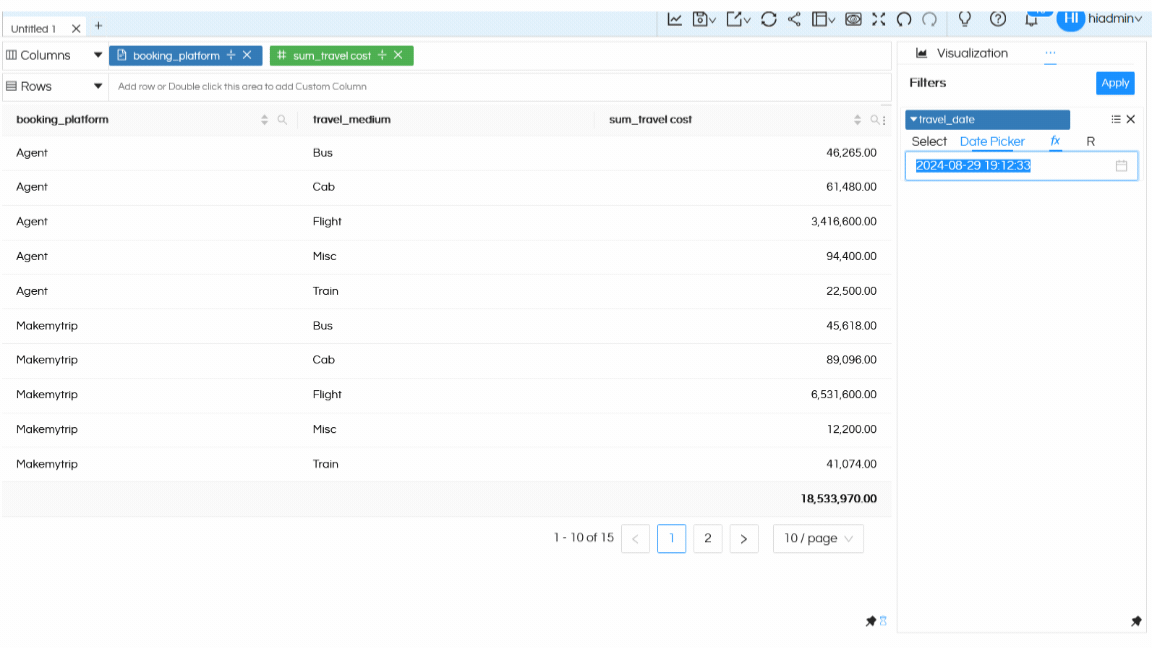The height and width of the screenshot is (648, 1152).
Task: Expand the Columns dropdown arrow
Action: [x=98, y=55]
